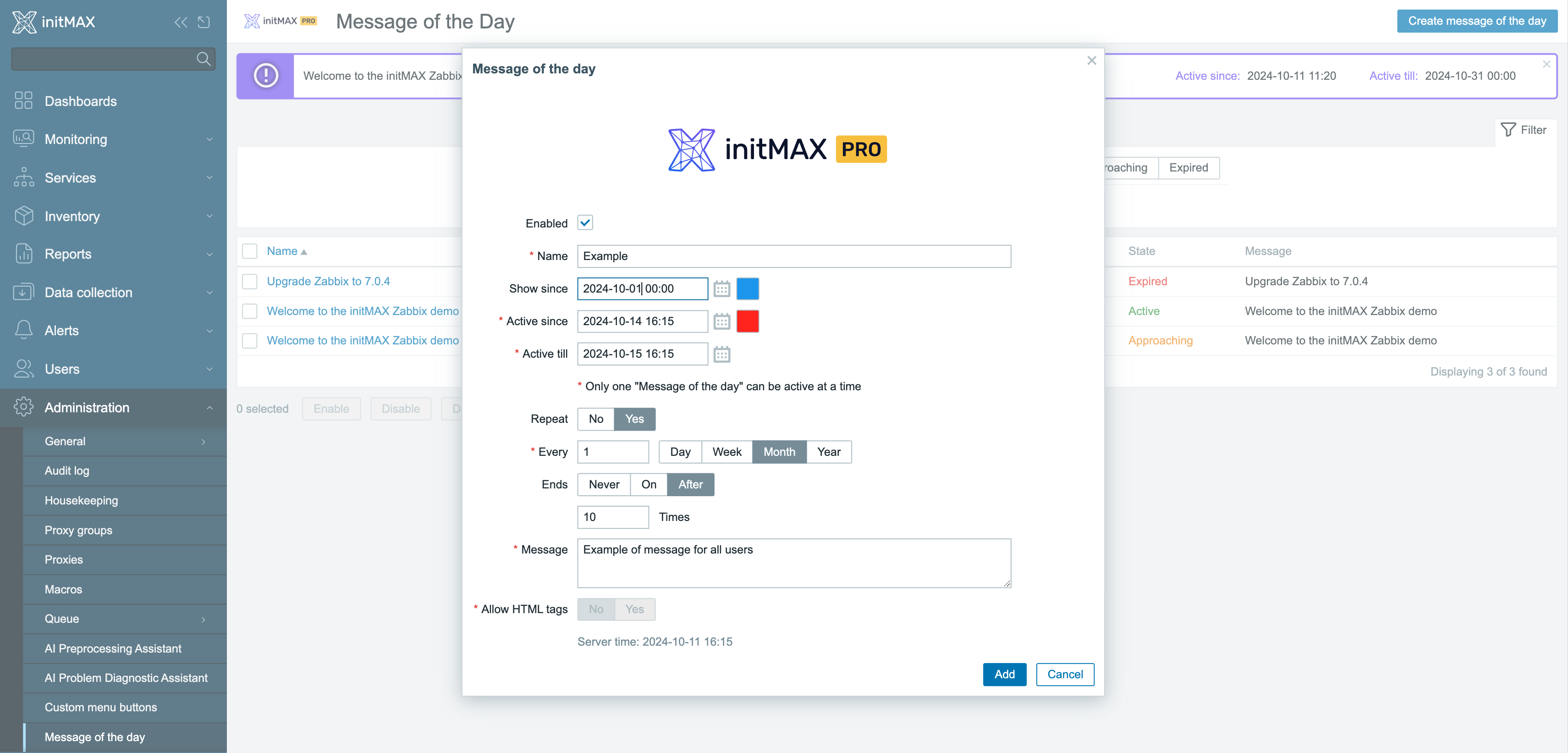The height and width of the screenshot is (753, 1568).
Task: Click the Monitoring screen icon
Action: pyautogui.click(x=24, y=138)
